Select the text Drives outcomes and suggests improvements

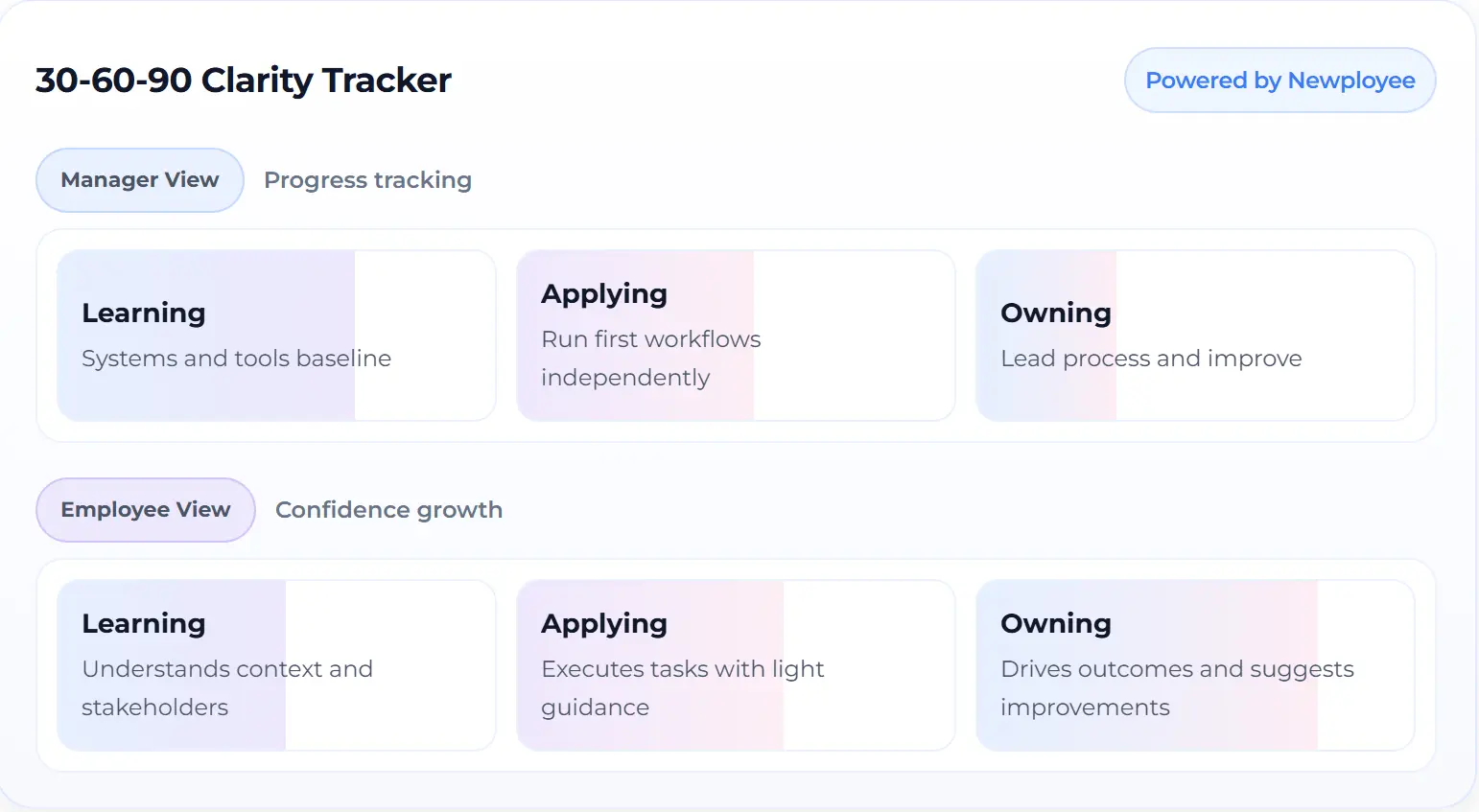(x=1177, y=687)
